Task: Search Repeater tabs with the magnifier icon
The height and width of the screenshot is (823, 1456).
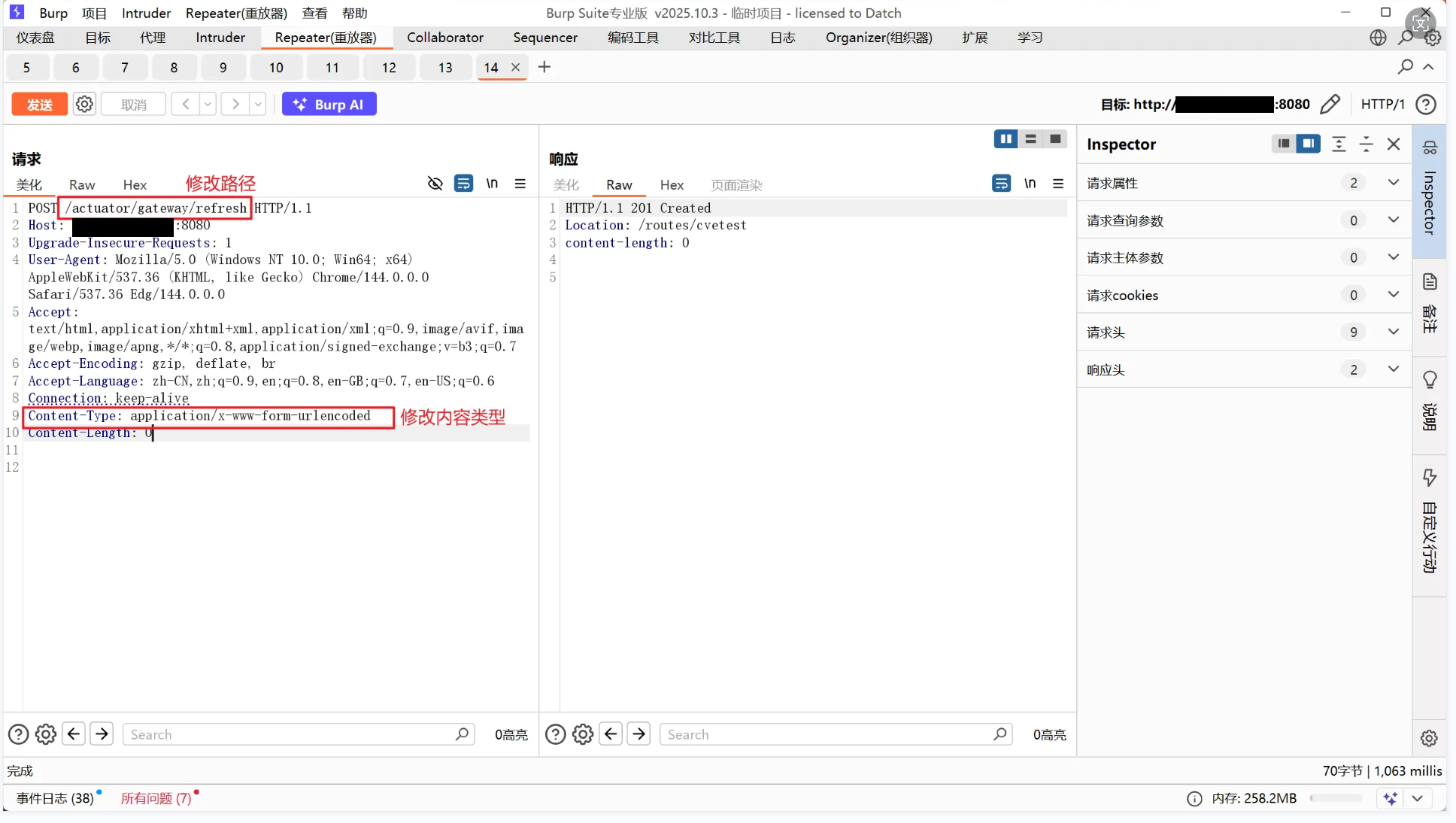Action: click(x=1405, y=67)
